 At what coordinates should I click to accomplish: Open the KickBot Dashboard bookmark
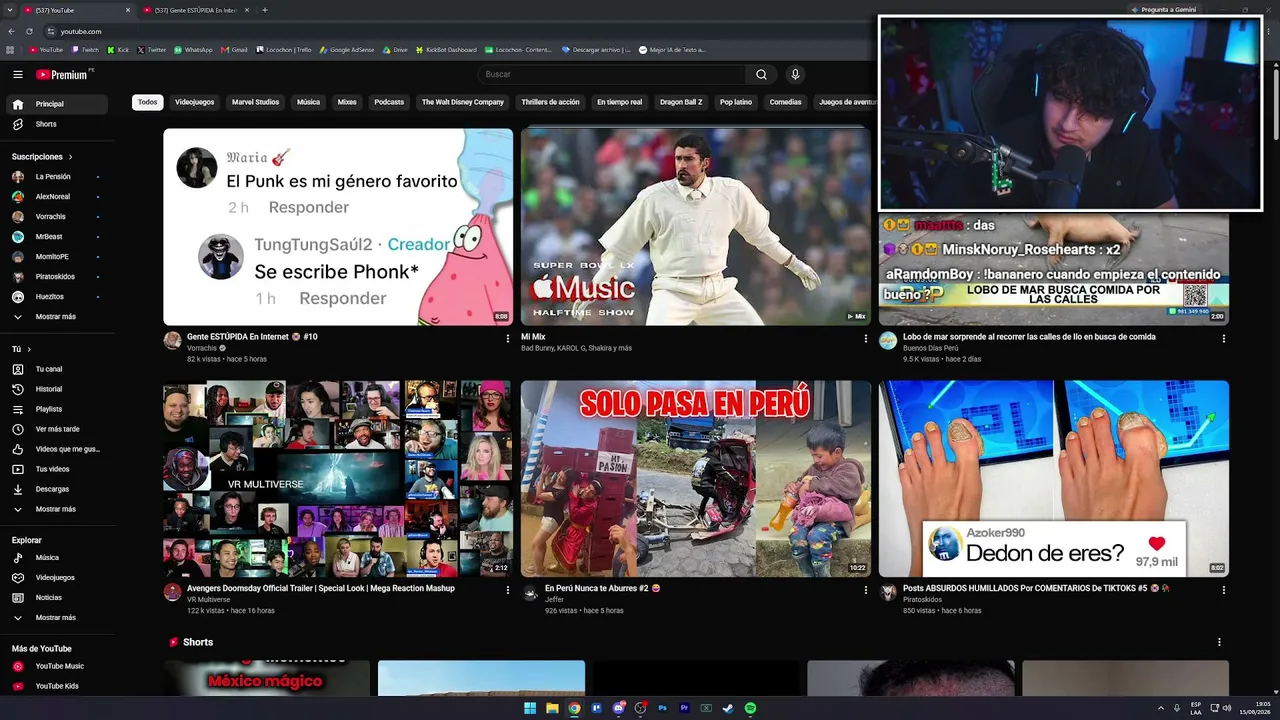[x=446, y=50]
